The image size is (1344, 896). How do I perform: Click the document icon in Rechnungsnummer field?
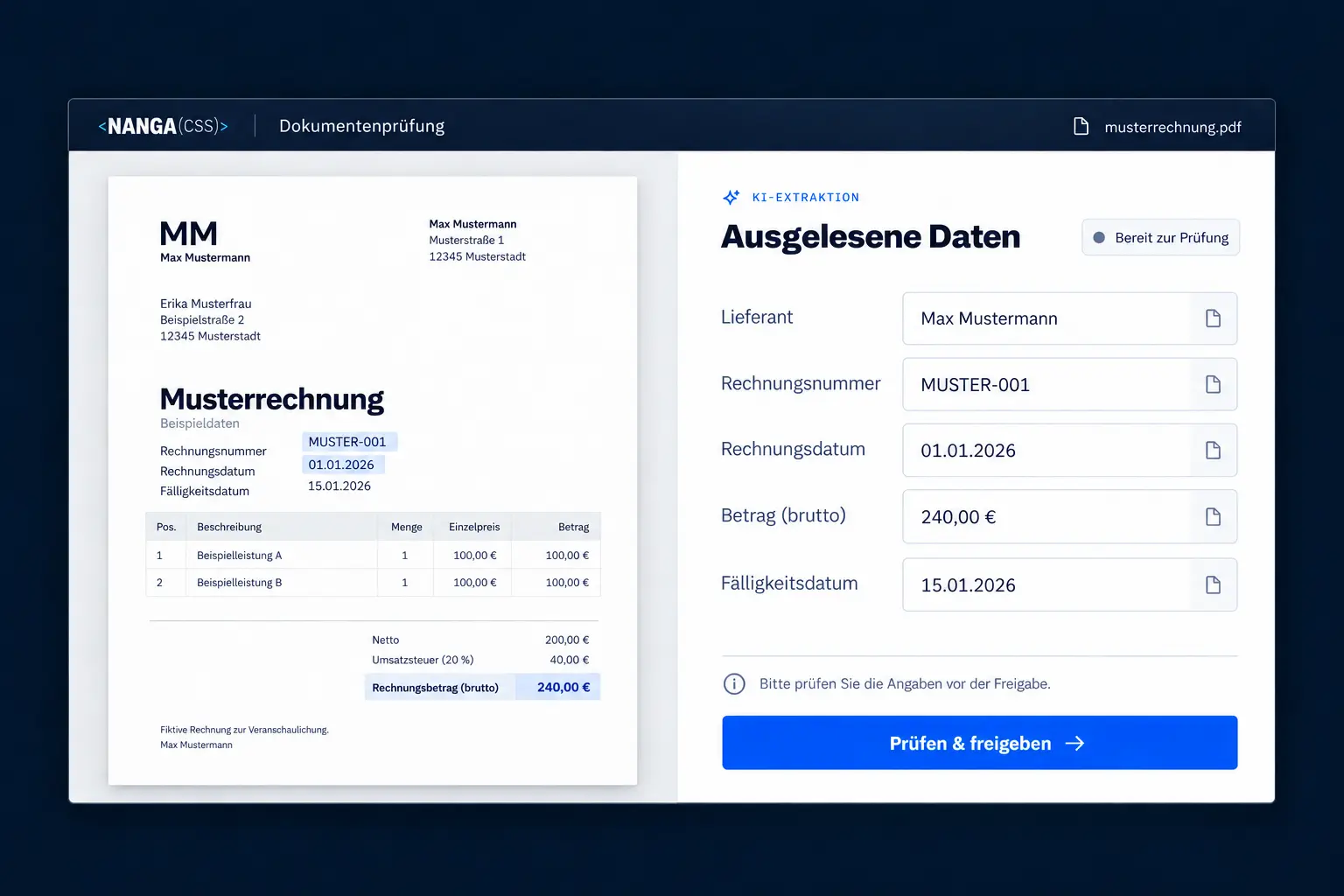pos(1213,384)
